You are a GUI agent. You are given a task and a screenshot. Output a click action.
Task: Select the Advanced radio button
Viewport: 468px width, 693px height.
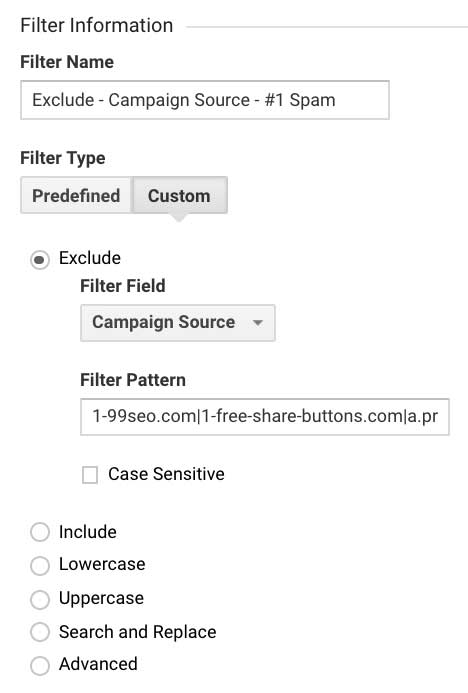click(40, 666)
